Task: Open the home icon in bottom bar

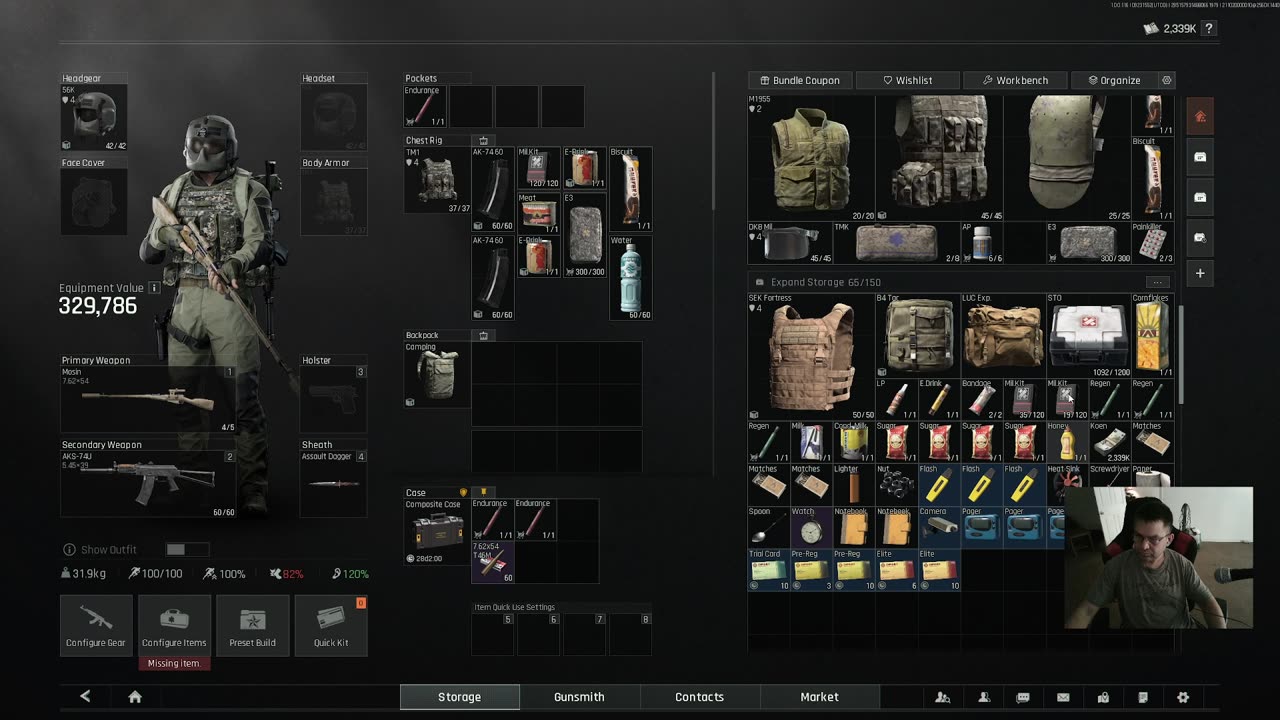Action: pyautogui.click(x=135, y=697)
